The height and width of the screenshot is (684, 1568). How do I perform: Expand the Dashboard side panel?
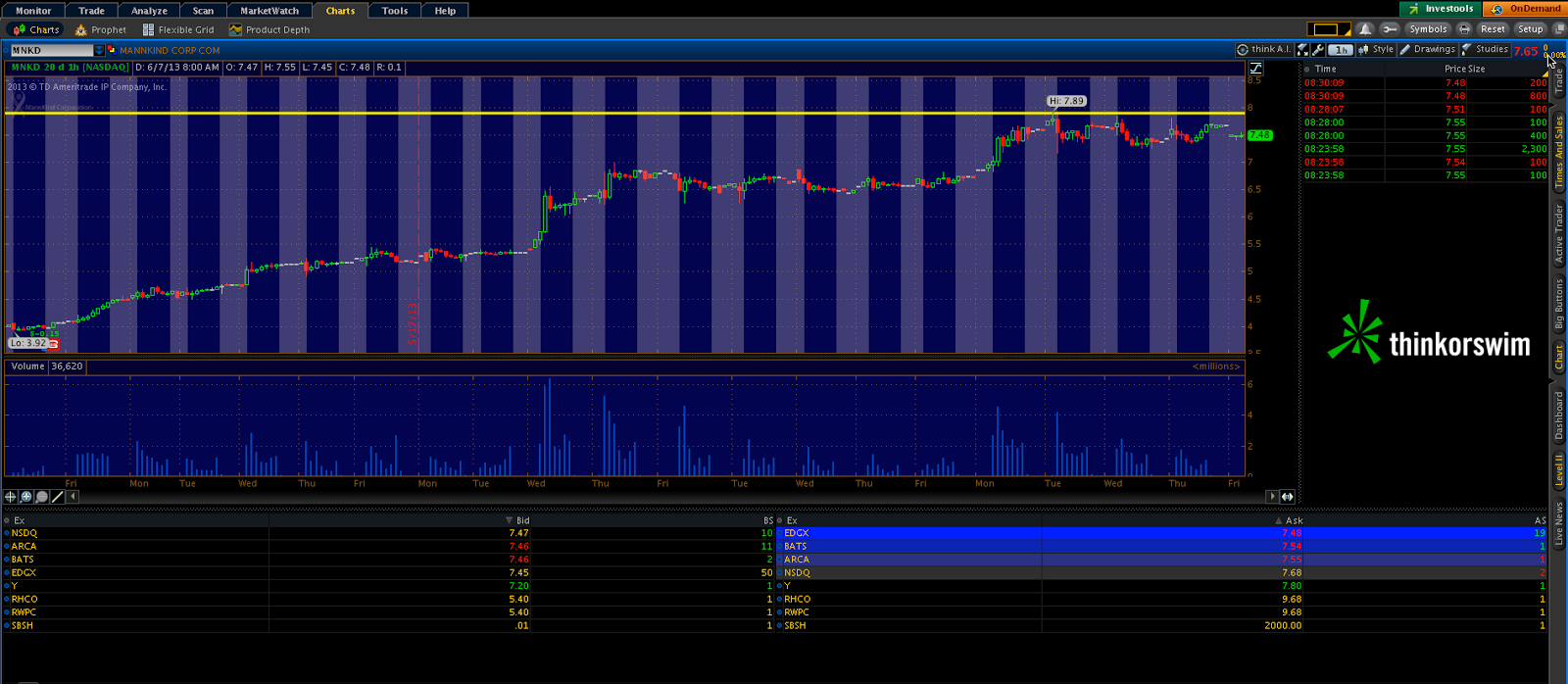click(1559, 415)
